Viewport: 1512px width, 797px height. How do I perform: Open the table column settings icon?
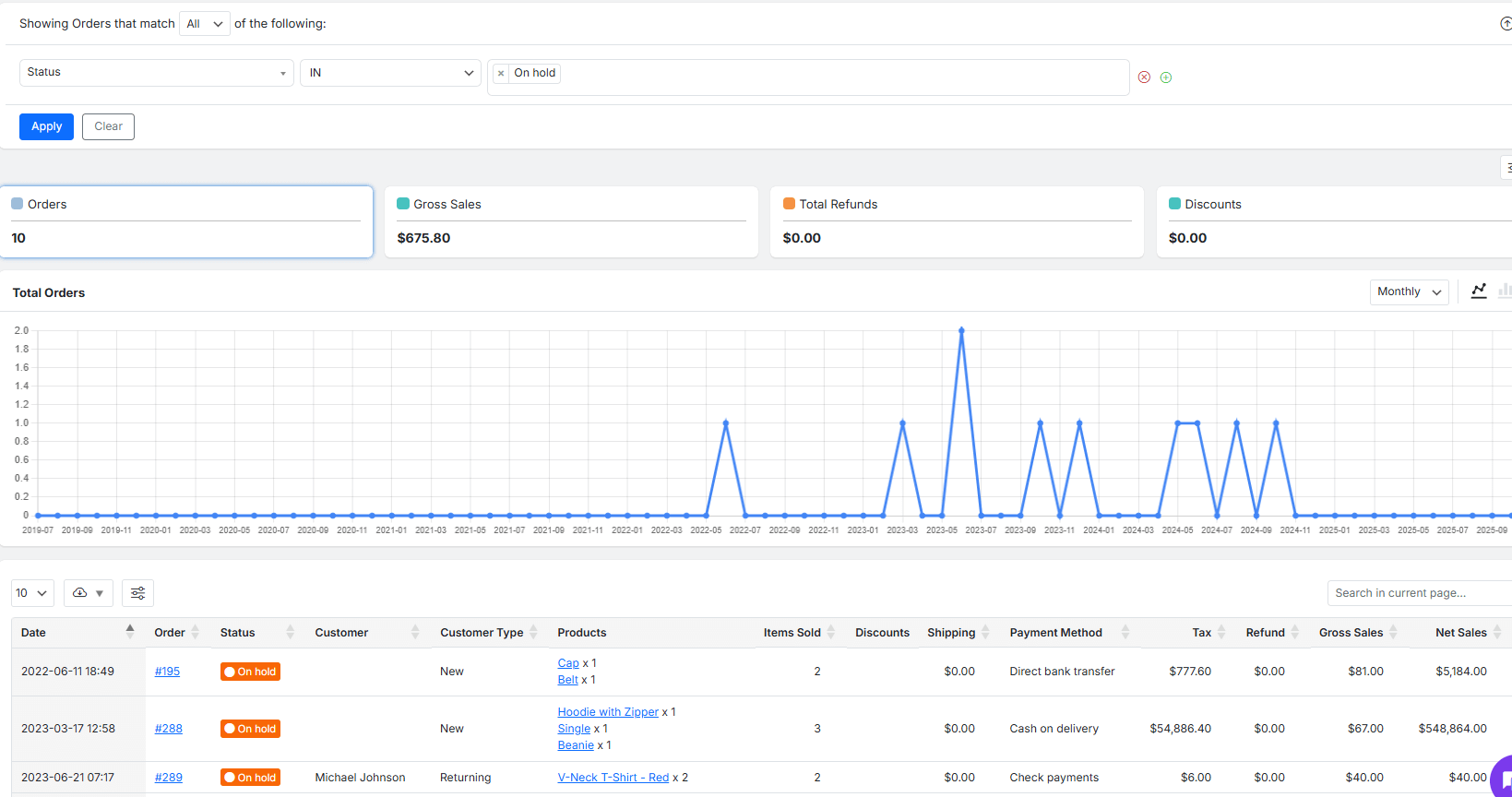137,593
